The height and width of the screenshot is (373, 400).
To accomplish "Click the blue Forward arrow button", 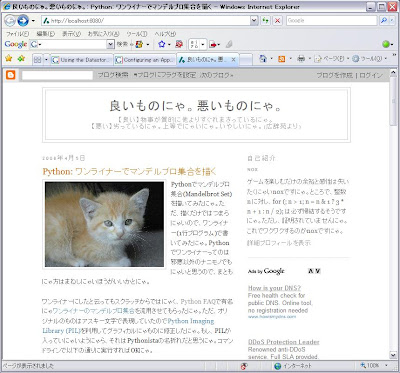I will pos(23,21).
